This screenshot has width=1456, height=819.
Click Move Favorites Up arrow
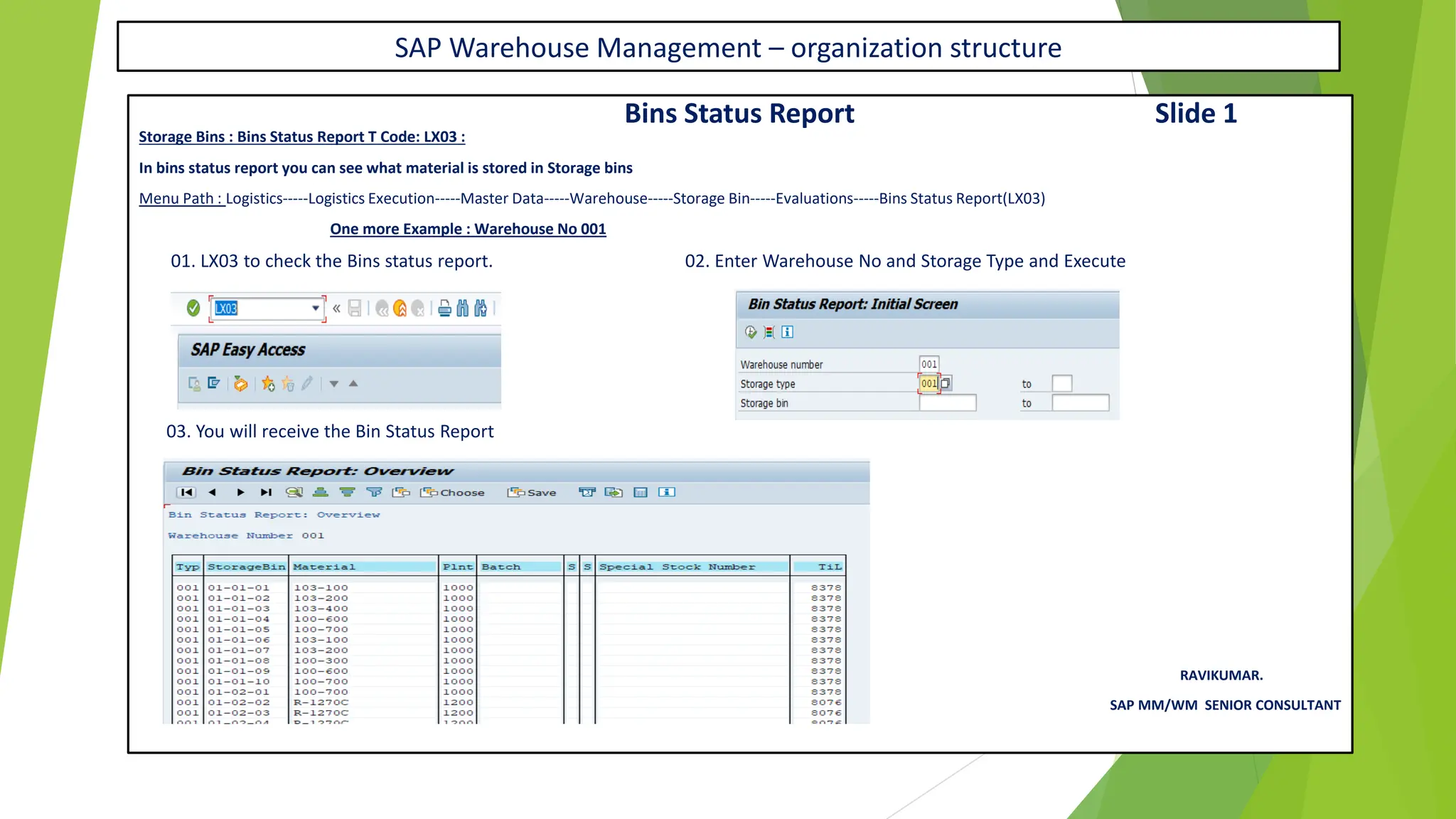(x=353, y=383)
